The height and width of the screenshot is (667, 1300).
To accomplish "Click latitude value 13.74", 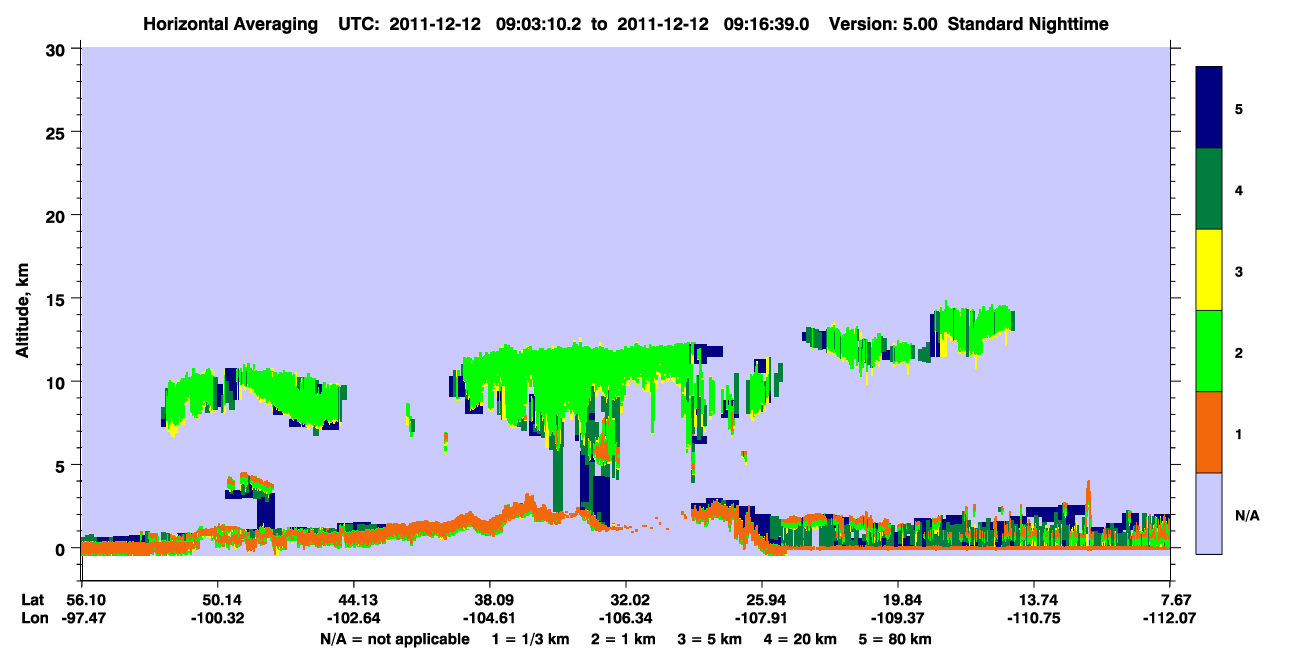I will [x=1034, y=600].
